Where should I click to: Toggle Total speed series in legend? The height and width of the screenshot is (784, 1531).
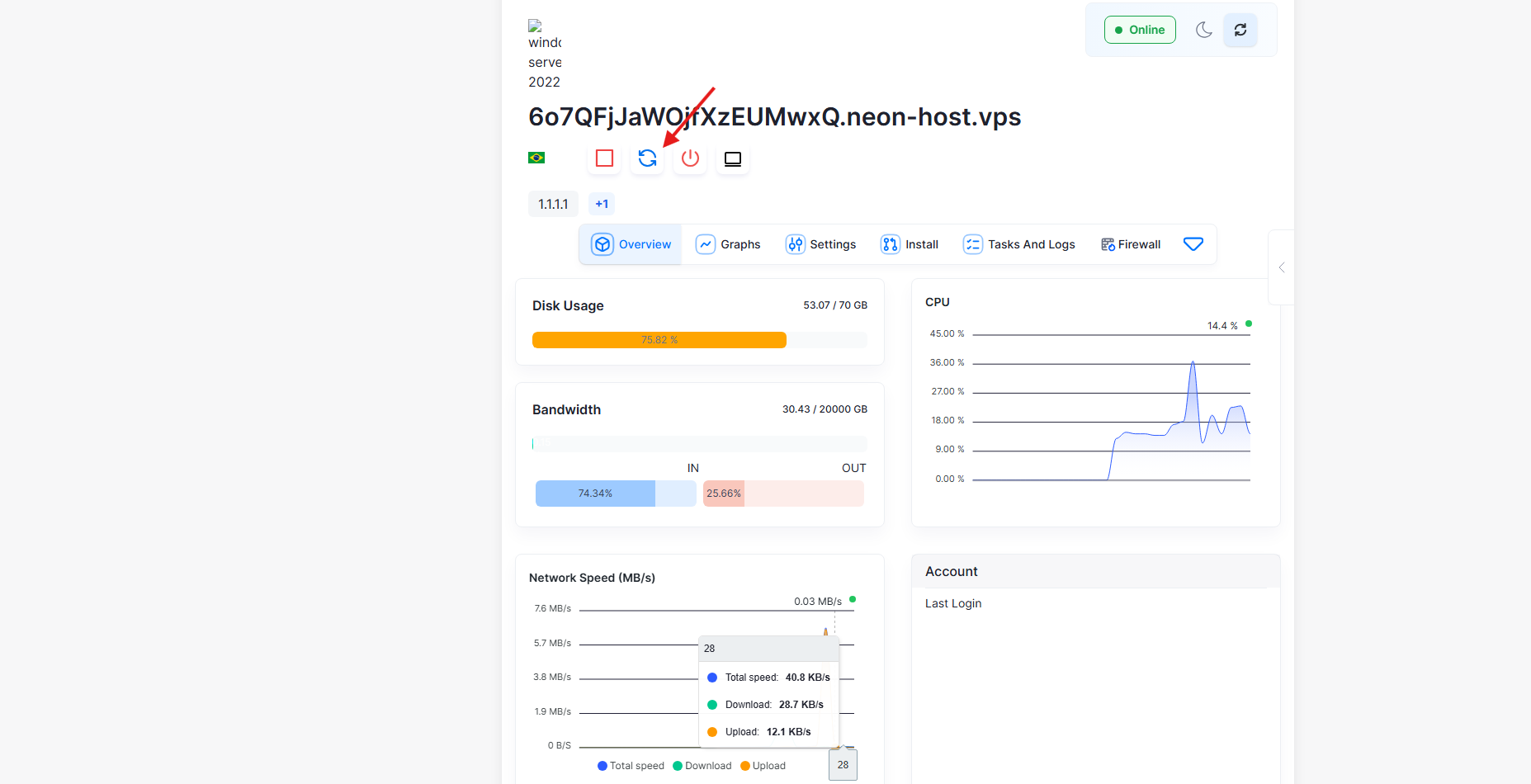pos(631,766)
